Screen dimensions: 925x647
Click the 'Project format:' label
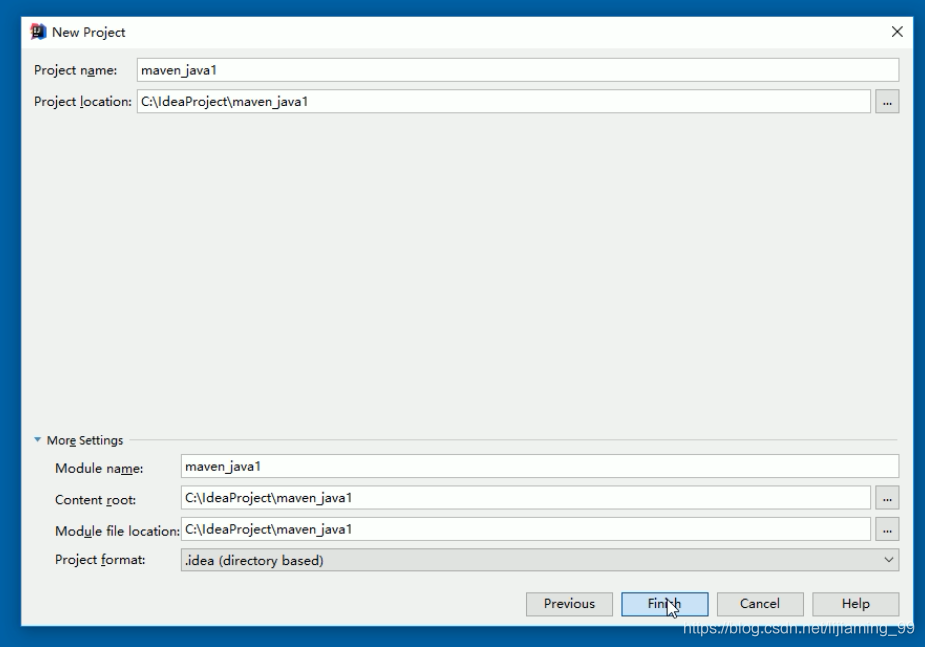pyautogui.click(x=100, y=560)
